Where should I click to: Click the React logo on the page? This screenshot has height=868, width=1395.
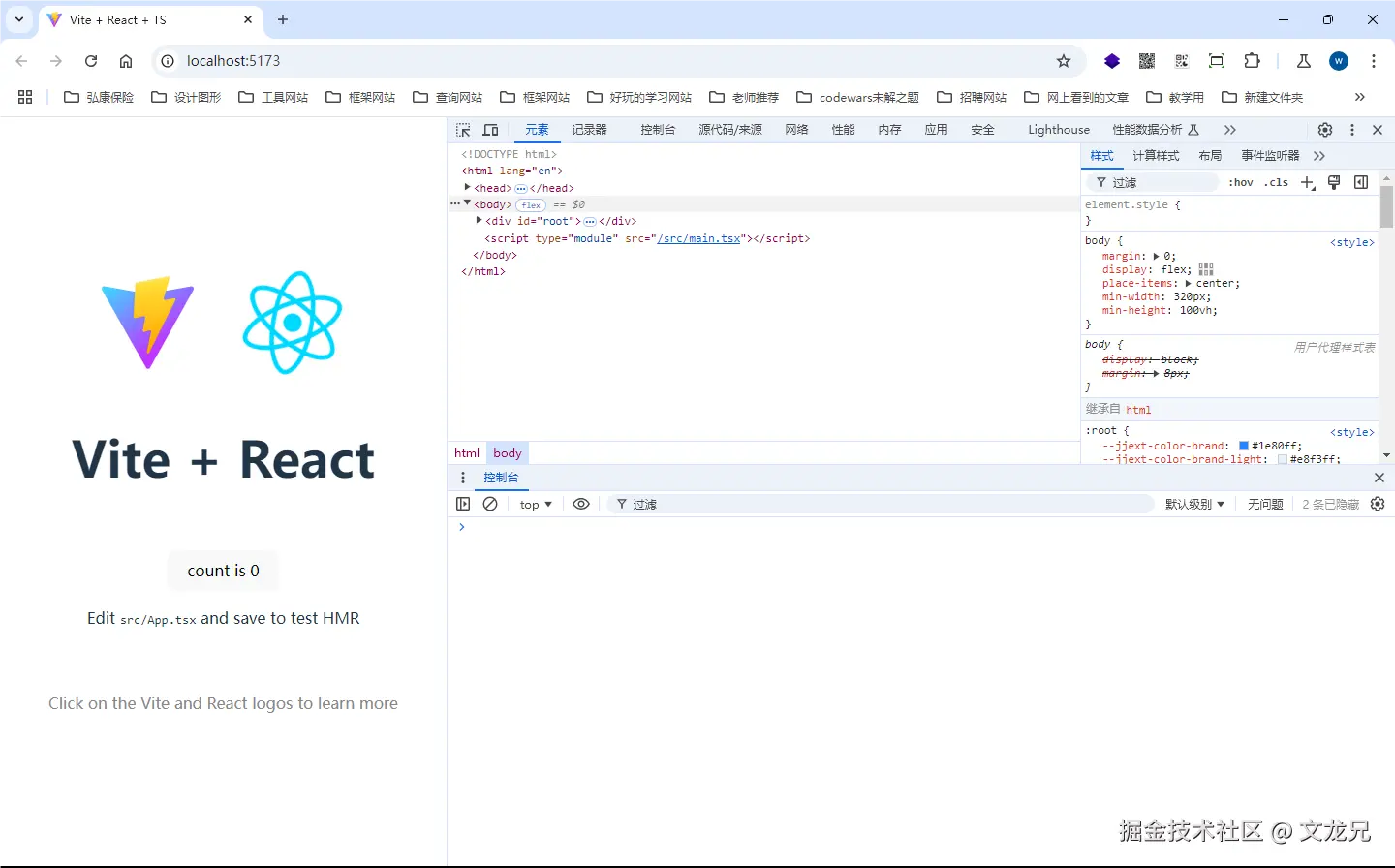pyautogui.click(x=293, y=323)
